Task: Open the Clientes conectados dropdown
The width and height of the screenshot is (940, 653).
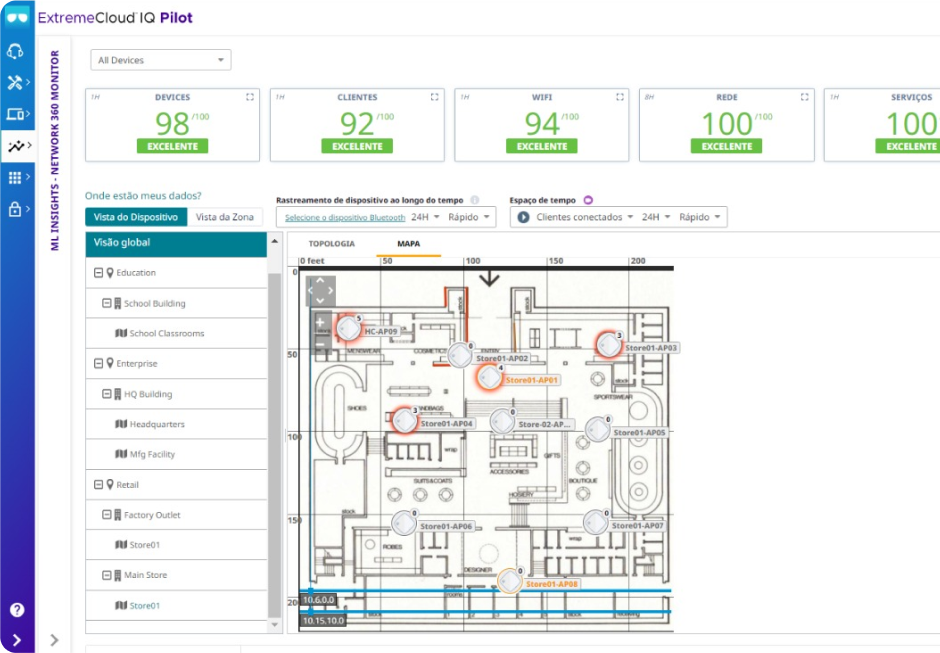Action: point(585,217)
